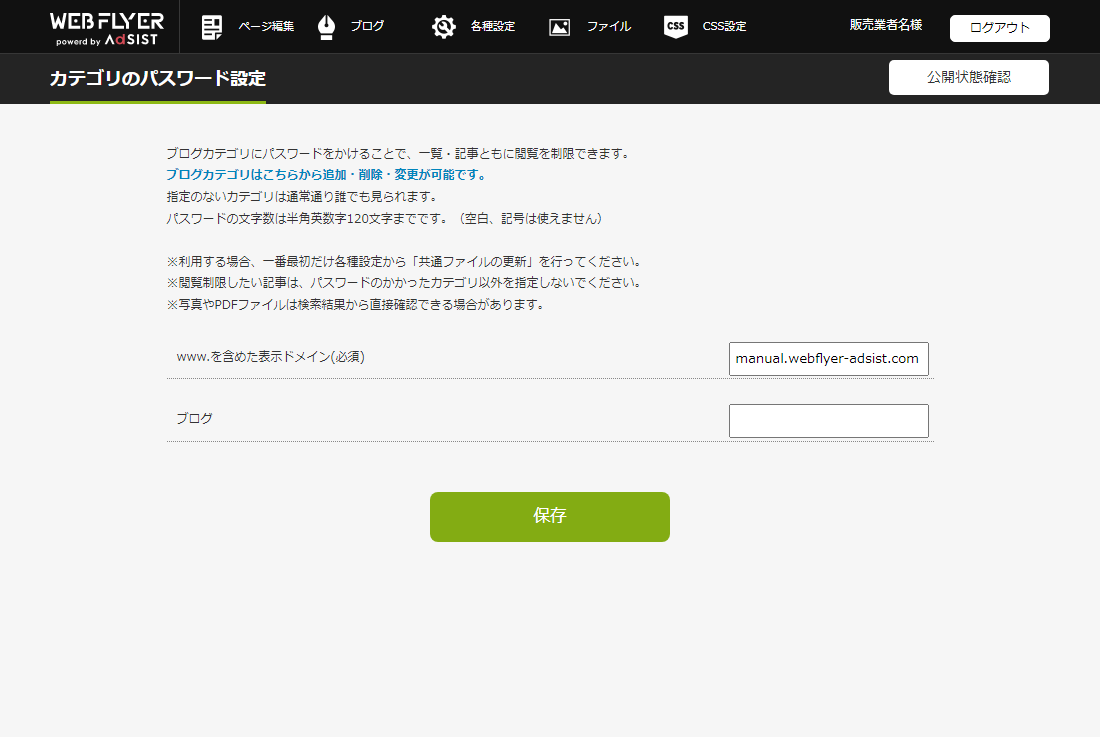The width and height of the screenshot is (1100, 737).
Task: Open the ページ編集 menu
Action: tap(265, 27)
